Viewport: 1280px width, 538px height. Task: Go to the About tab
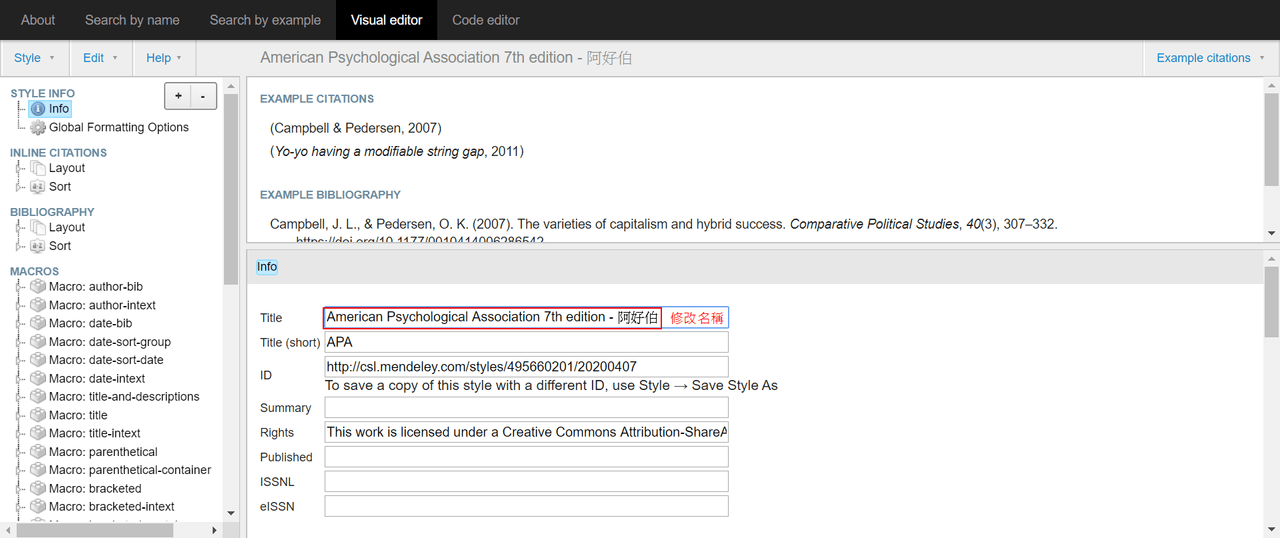point(38,20)
